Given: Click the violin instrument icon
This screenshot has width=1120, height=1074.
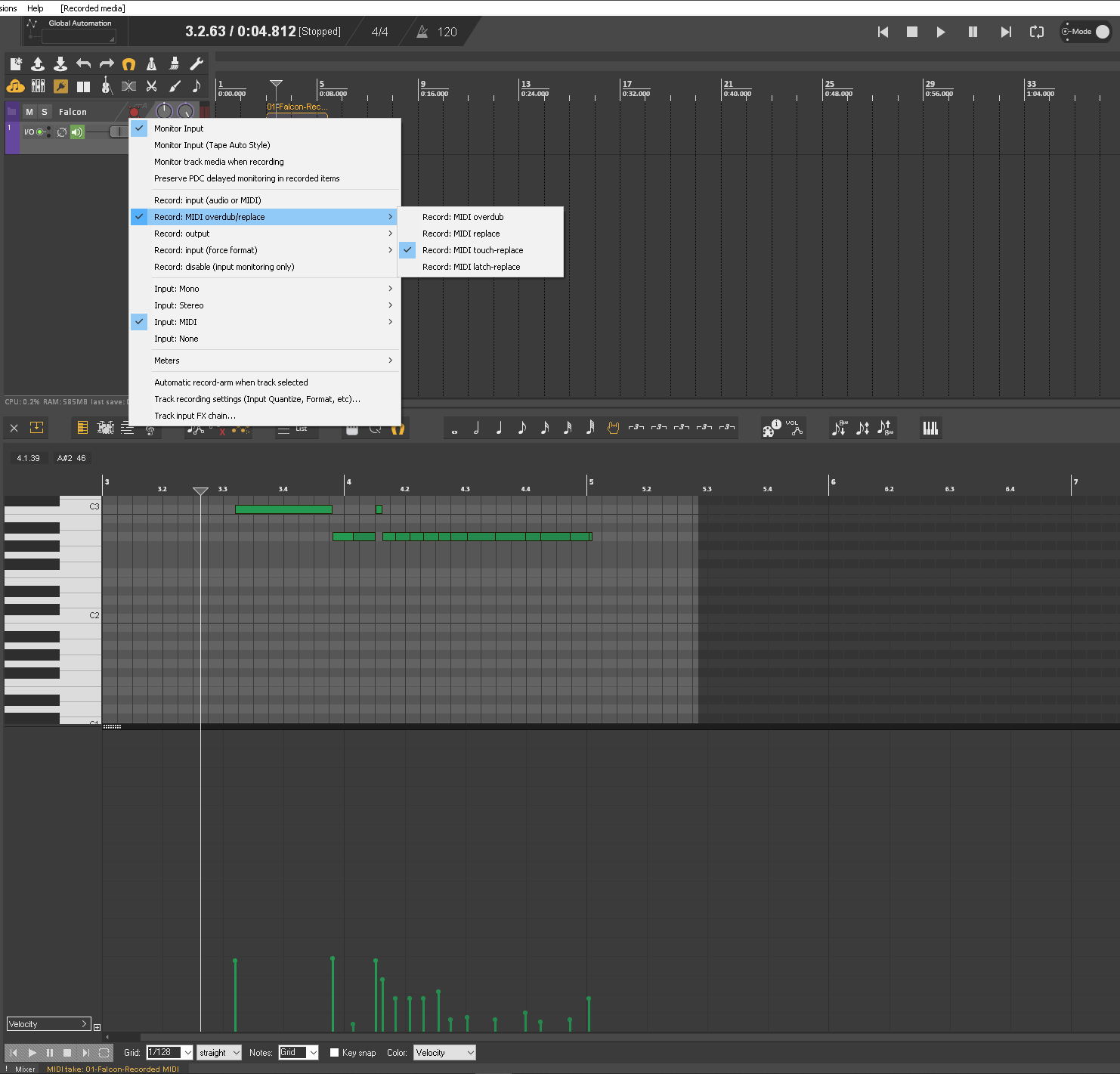Looking at the screenshot, I should pyautogui.click(x=107, y=87).
